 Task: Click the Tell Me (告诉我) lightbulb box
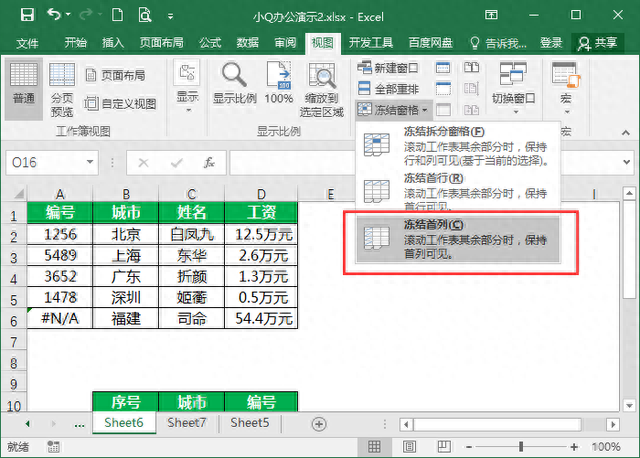click(x=498, y=43)
